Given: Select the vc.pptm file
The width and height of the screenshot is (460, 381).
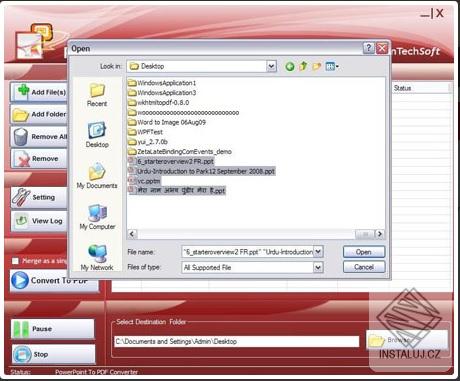Looking at the screenshot, I should [x=145, y=181].
